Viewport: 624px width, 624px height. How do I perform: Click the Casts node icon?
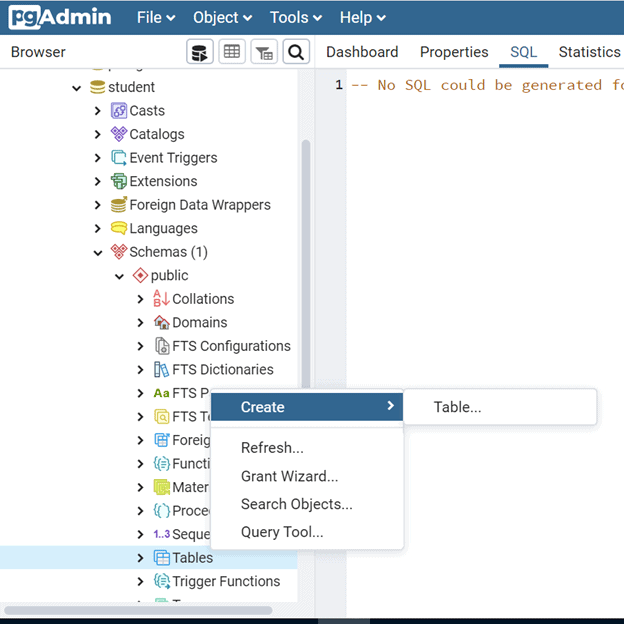119,111
